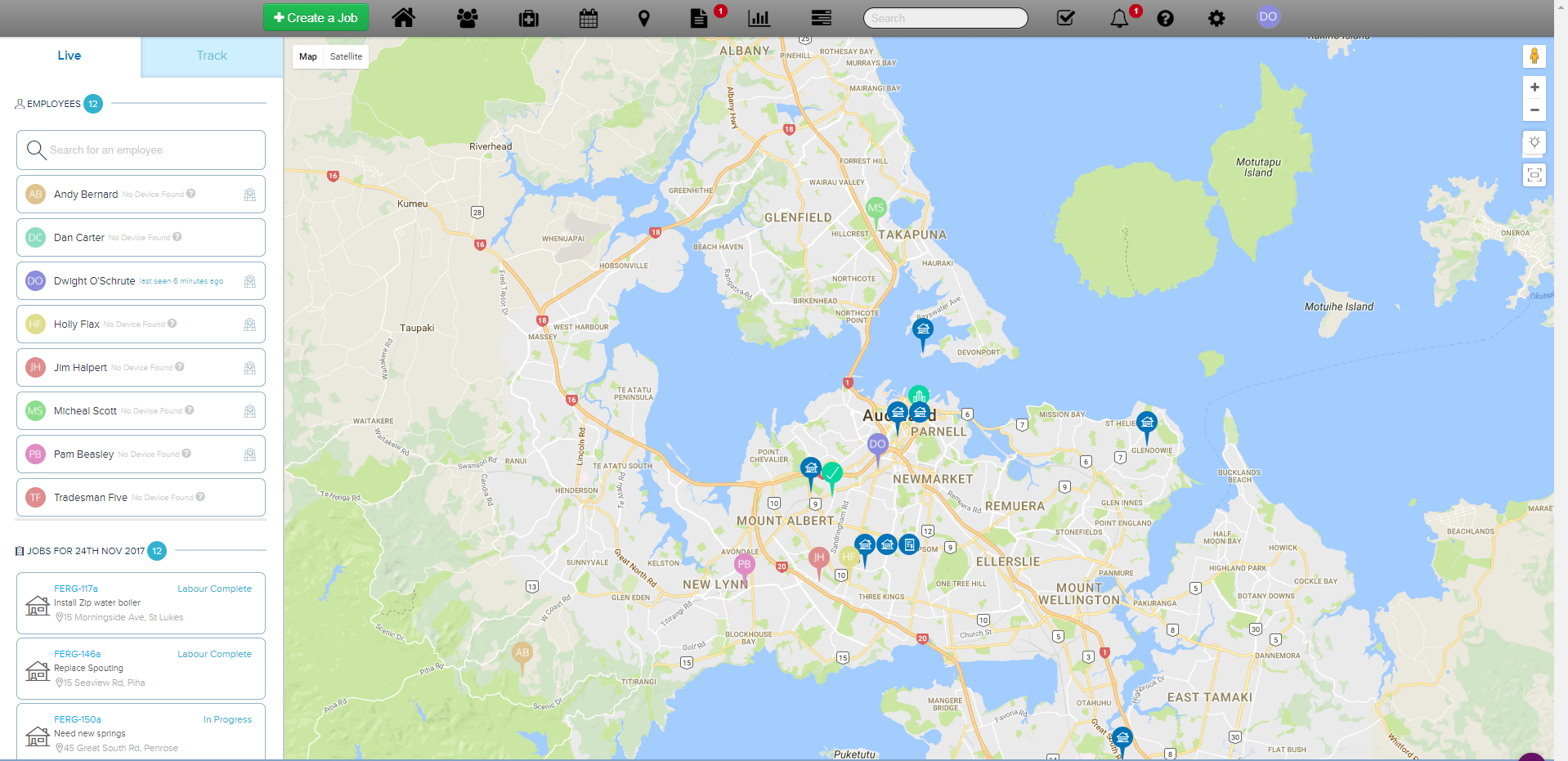Open the help question mark icon

point(1166,18)
